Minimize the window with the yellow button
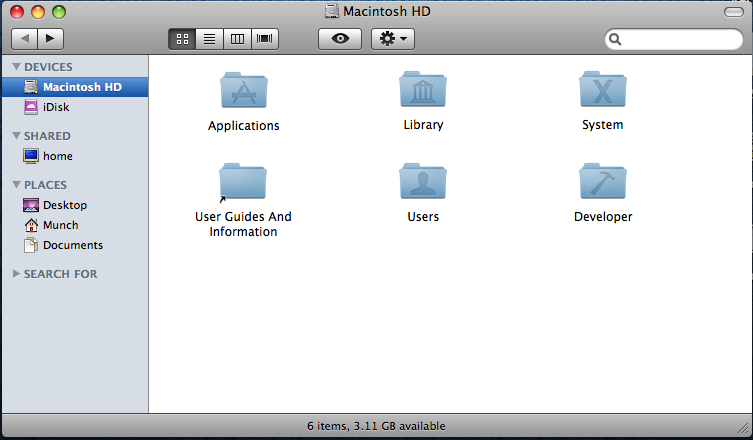The height and width of the screenshot is (440, 753). [x=38, y=12]
